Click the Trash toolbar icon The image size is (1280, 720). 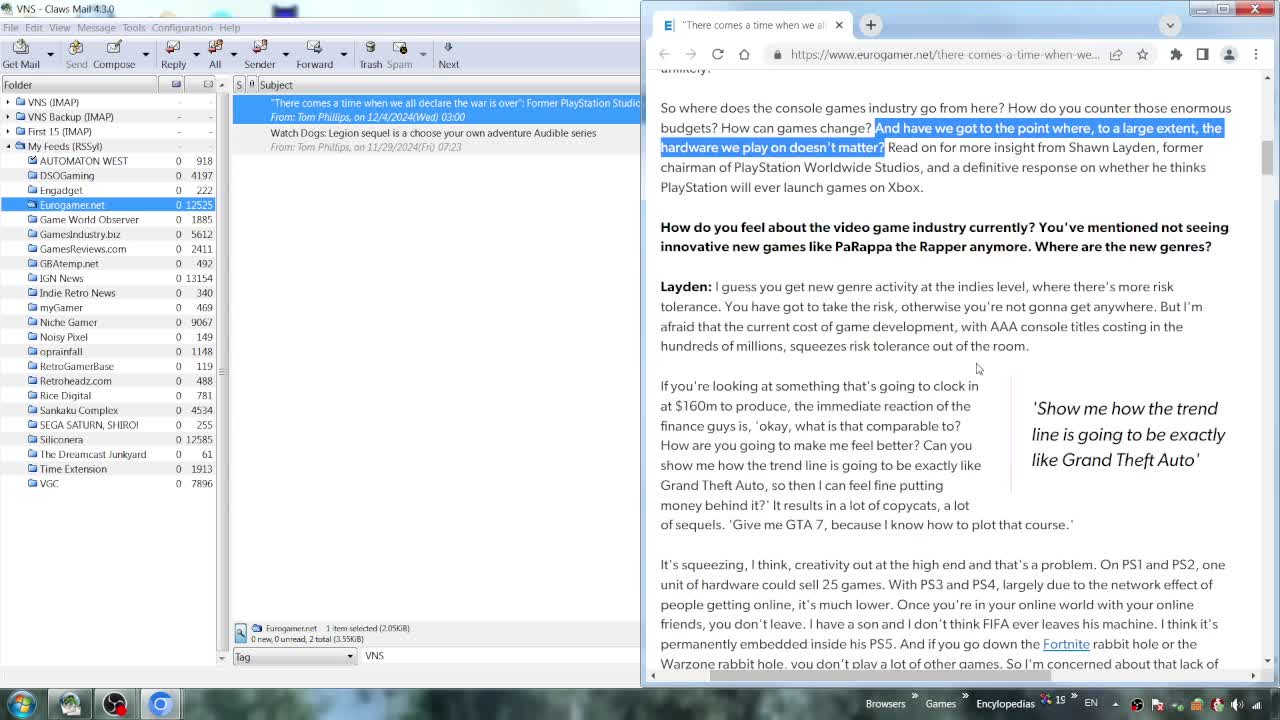point(370,54)
